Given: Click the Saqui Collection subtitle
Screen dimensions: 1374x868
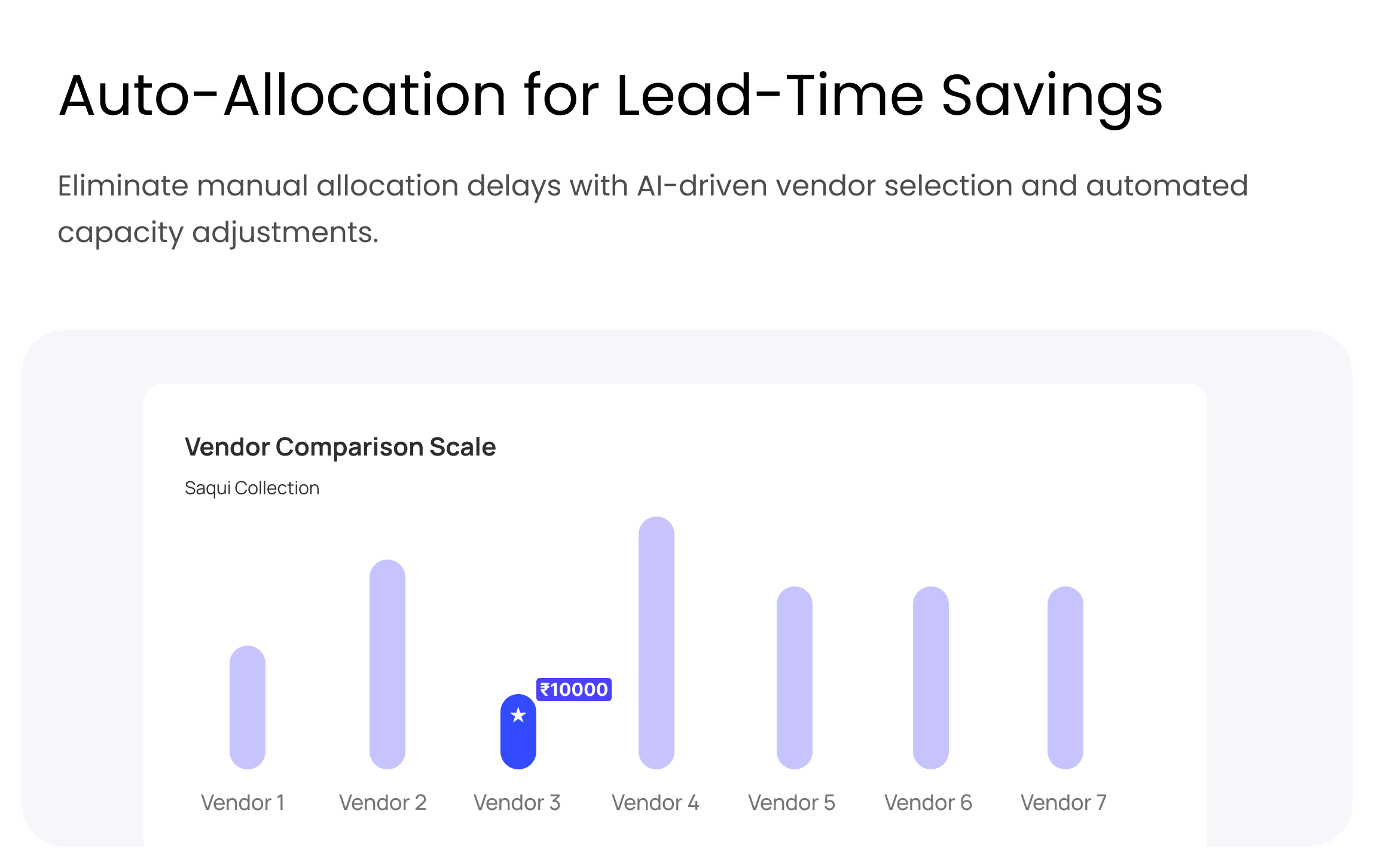Looking at the screenshot, I should pos(252,488).
